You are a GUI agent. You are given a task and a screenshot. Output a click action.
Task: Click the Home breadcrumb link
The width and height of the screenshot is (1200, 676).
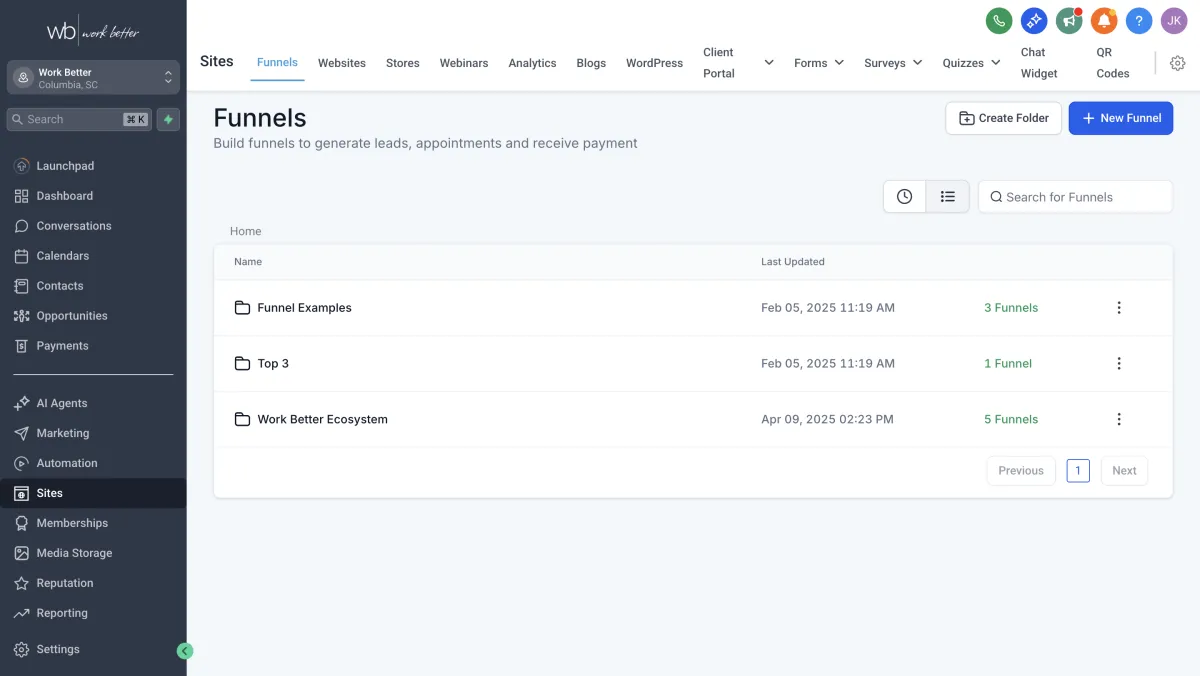point(245,231)
